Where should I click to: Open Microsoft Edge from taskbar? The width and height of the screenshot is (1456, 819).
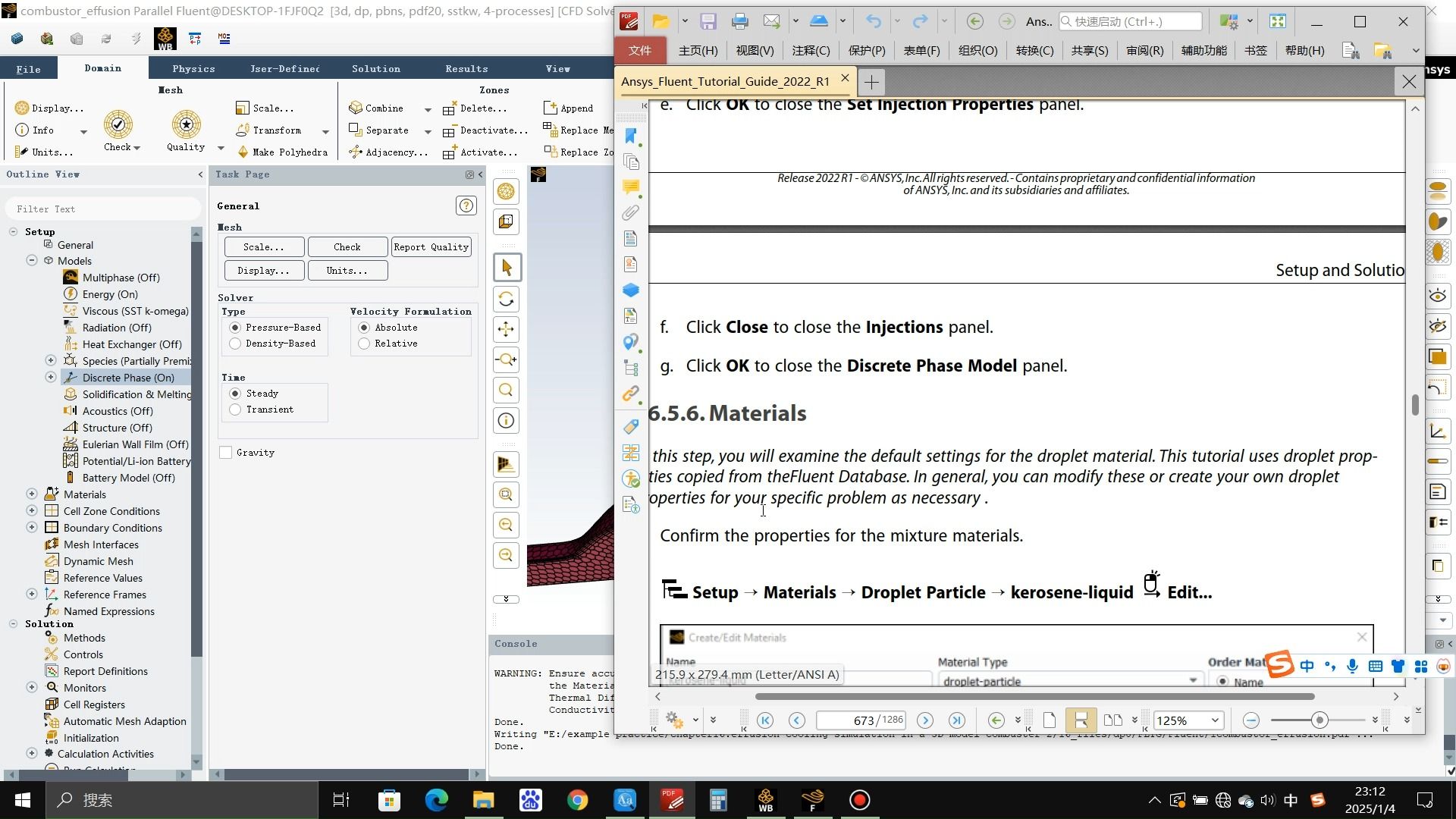tap(437, 800)
